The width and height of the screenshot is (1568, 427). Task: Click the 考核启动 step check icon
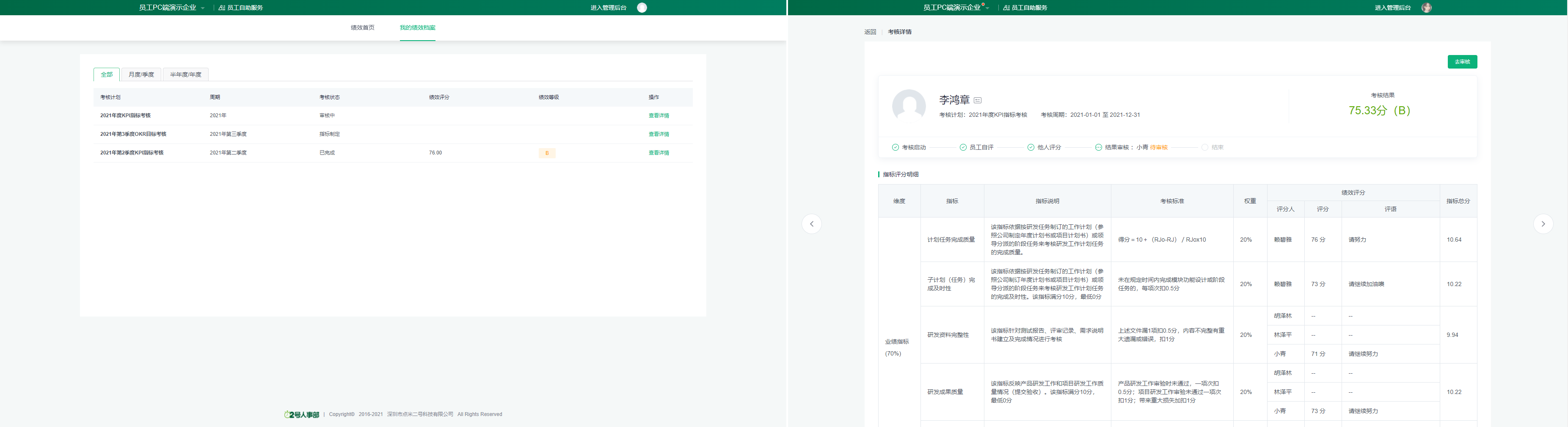[895, 147]
